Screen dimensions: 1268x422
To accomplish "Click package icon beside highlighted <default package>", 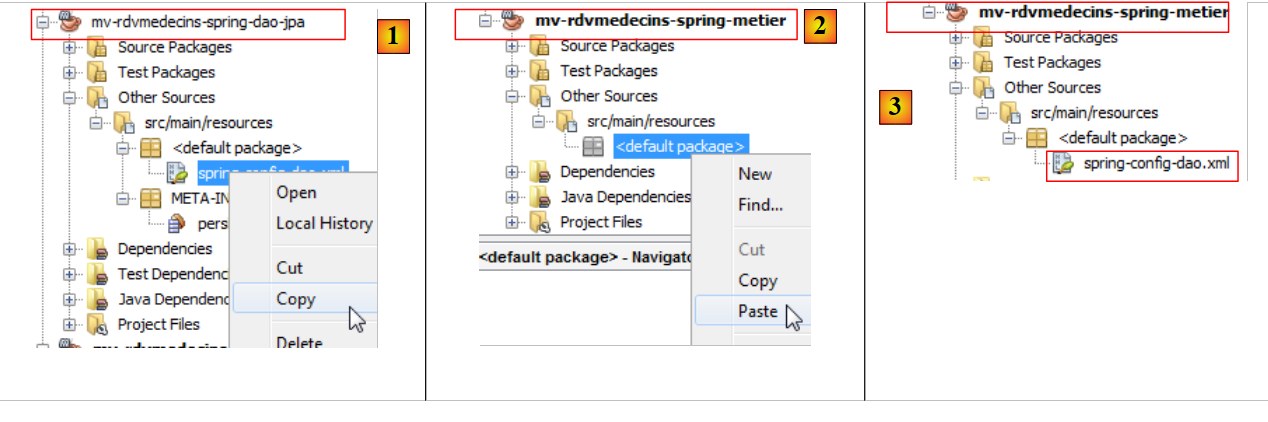I will (x=594, y=146).
